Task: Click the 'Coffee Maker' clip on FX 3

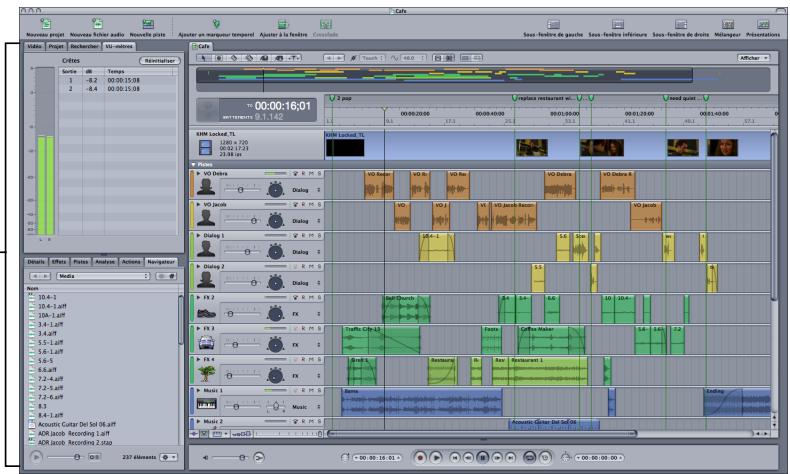Action: coord(551,340)
